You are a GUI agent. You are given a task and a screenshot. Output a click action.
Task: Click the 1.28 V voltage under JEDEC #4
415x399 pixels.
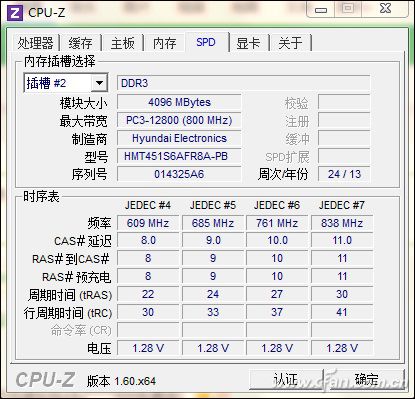[x=148, y=348]
